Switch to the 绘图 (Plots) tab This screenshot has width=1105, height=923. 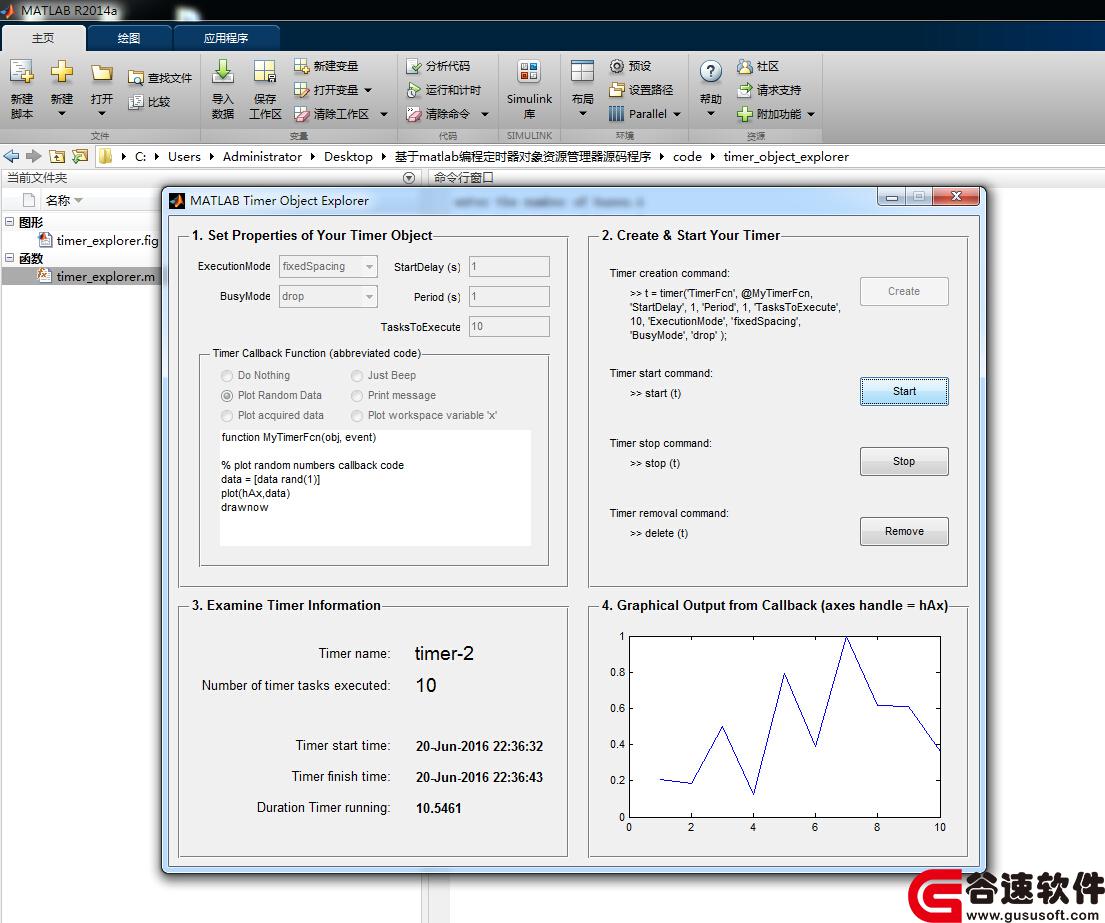click(129, 38)
